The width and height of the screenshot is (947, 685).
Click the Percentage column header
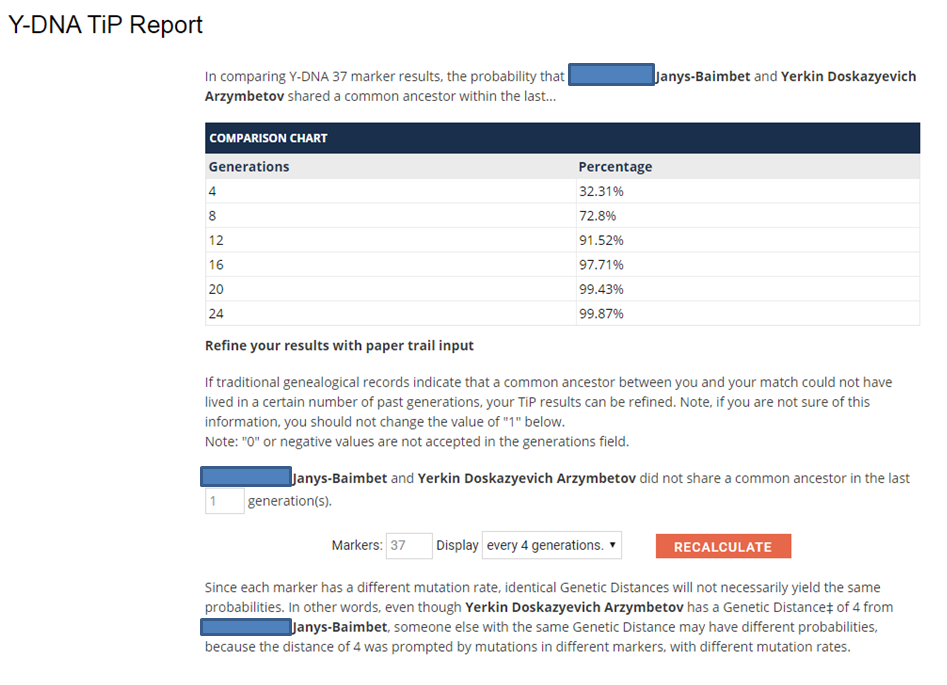tap(615, 167)
